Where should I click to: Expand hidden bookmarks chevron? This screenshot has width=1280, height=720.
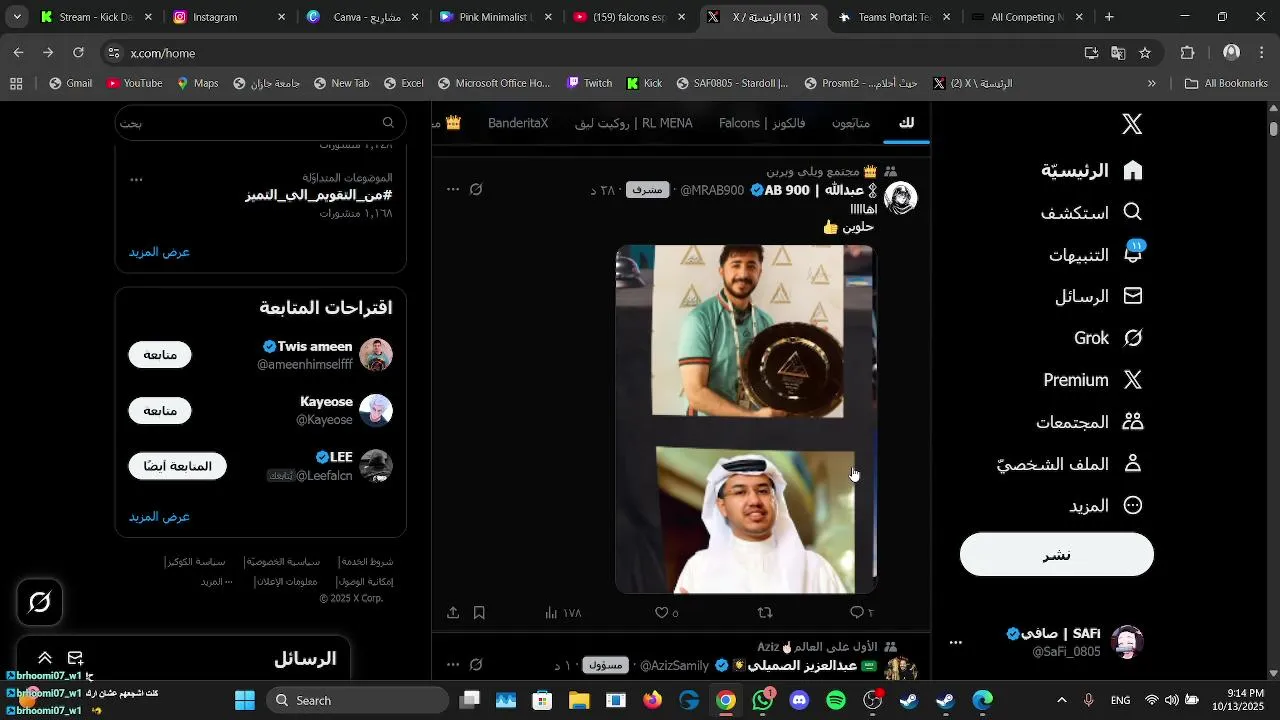(1152, 84)
